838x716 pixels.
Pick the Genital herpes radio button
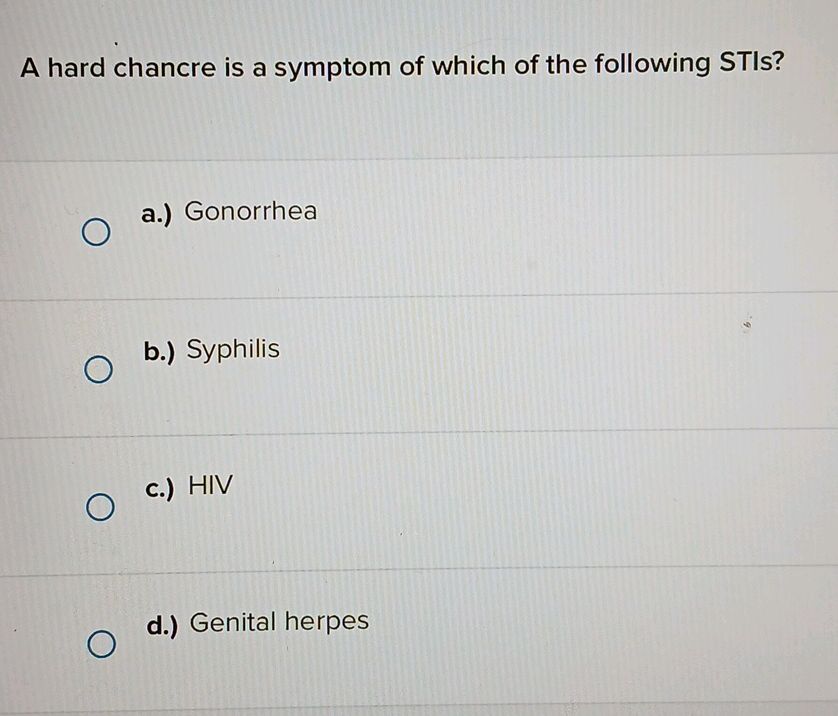(96, 646)
